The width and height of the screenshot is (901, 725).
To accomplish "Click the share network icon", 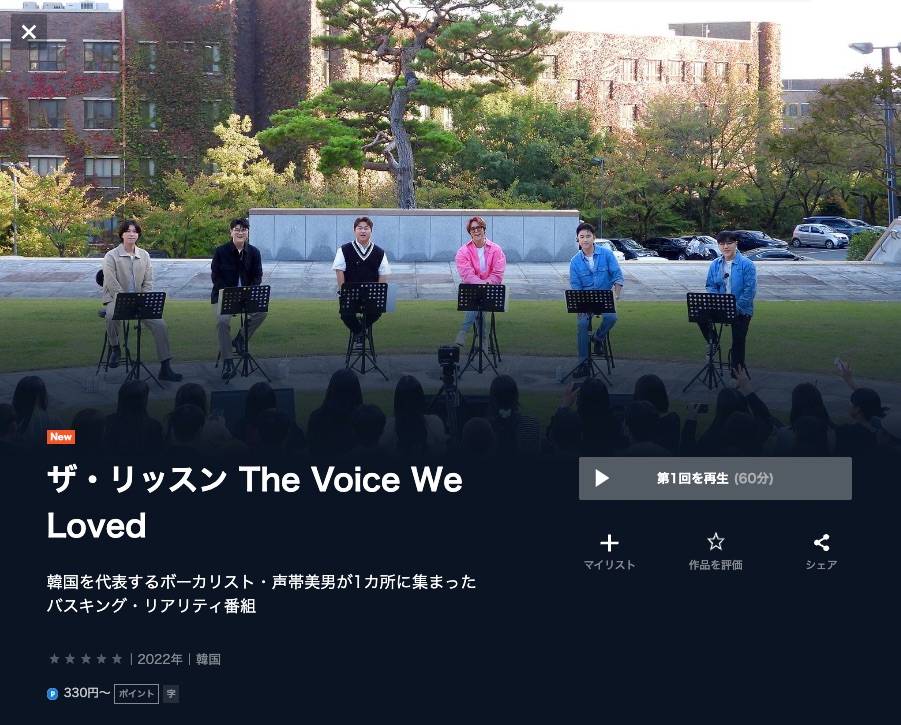I will [821, 542].
